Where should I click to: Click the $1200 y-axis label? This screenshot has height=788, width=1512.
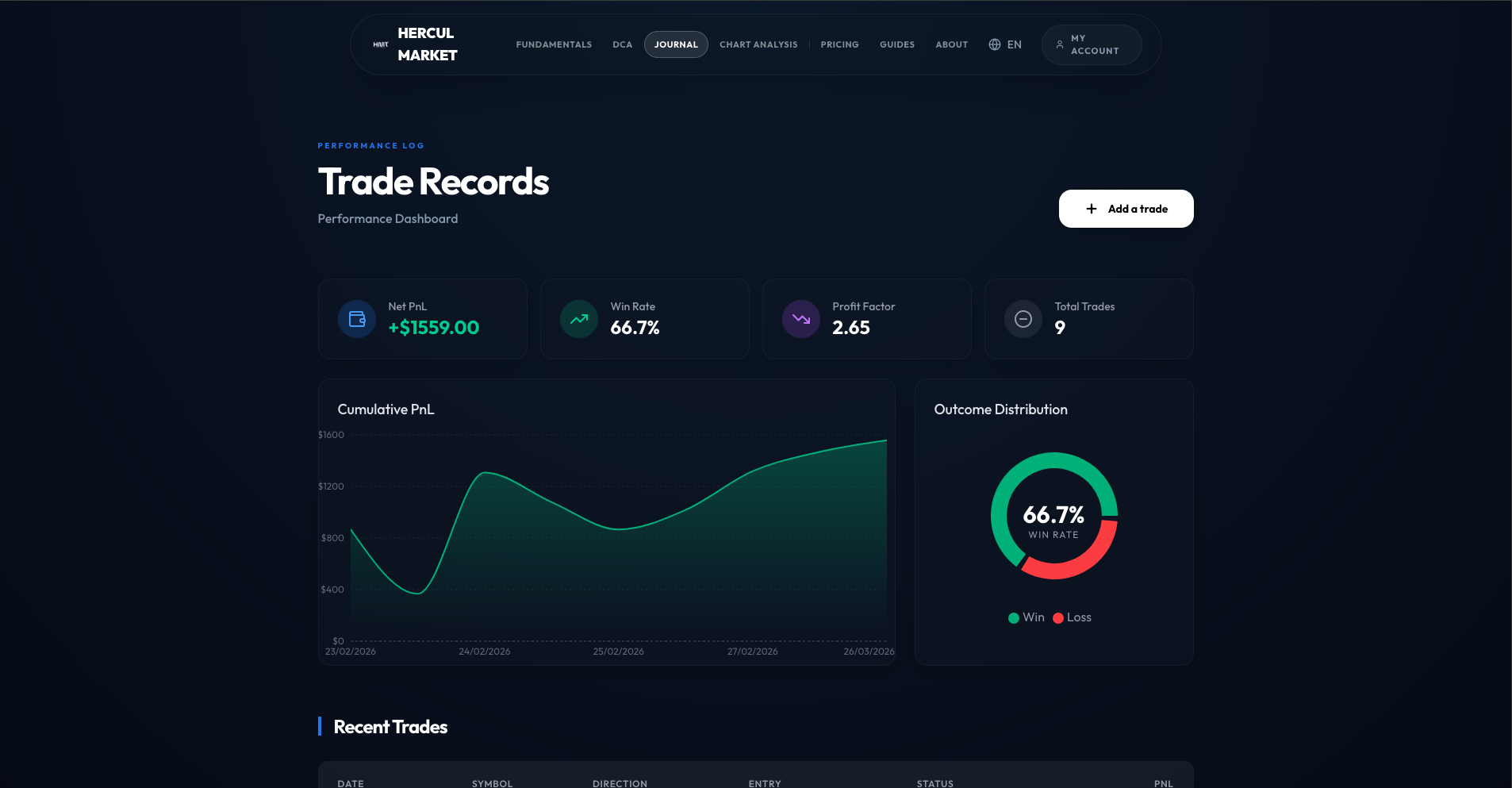click(x=332, y=486)
